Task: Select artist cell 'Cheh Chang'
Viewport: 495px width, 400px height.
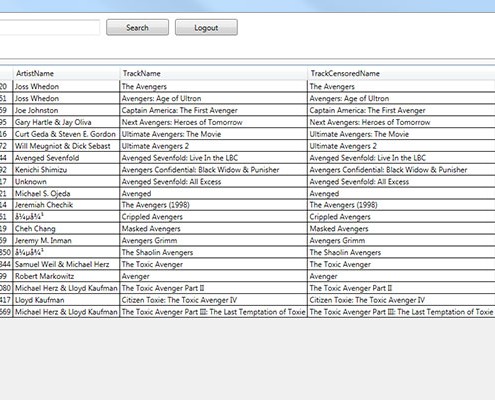Action: point(66,229)
